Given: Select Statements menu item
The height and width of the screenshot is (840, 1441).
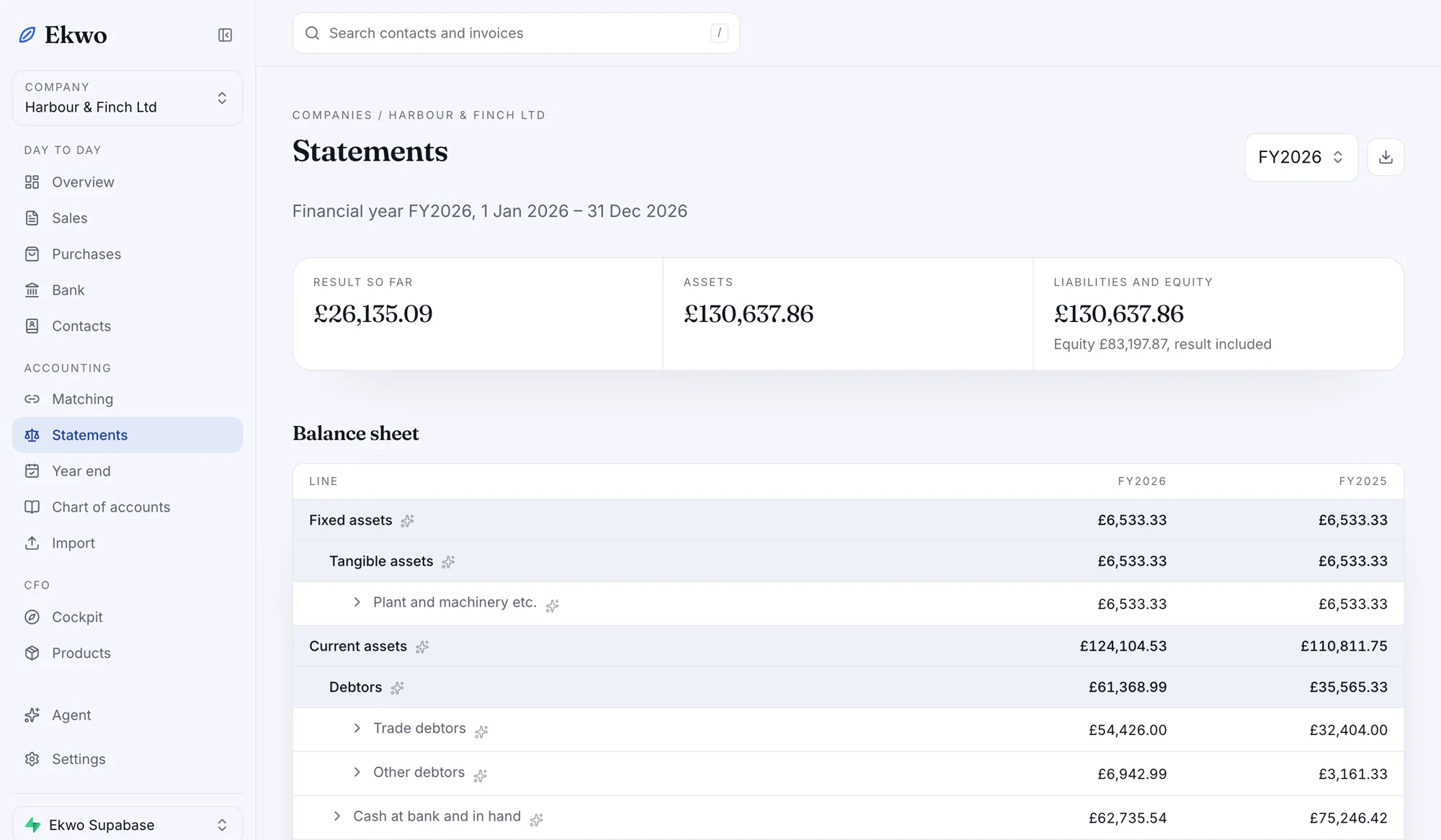Looking at the screenshot, I should point(128,435).
